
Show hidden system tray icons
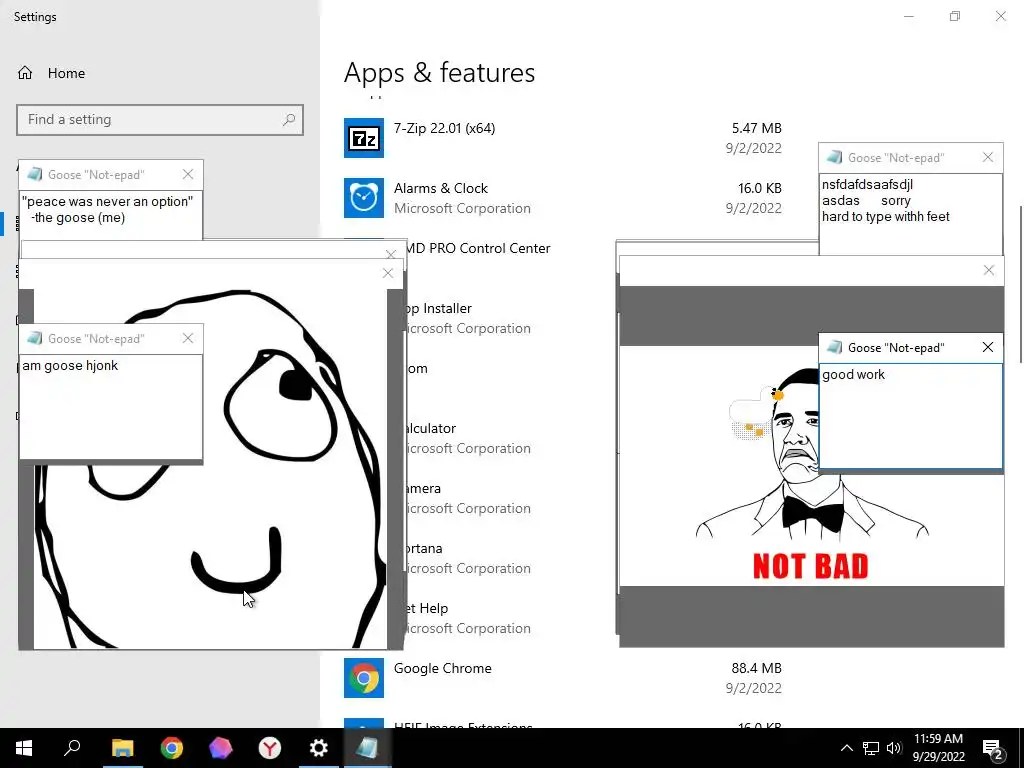[x=846, y=748]
